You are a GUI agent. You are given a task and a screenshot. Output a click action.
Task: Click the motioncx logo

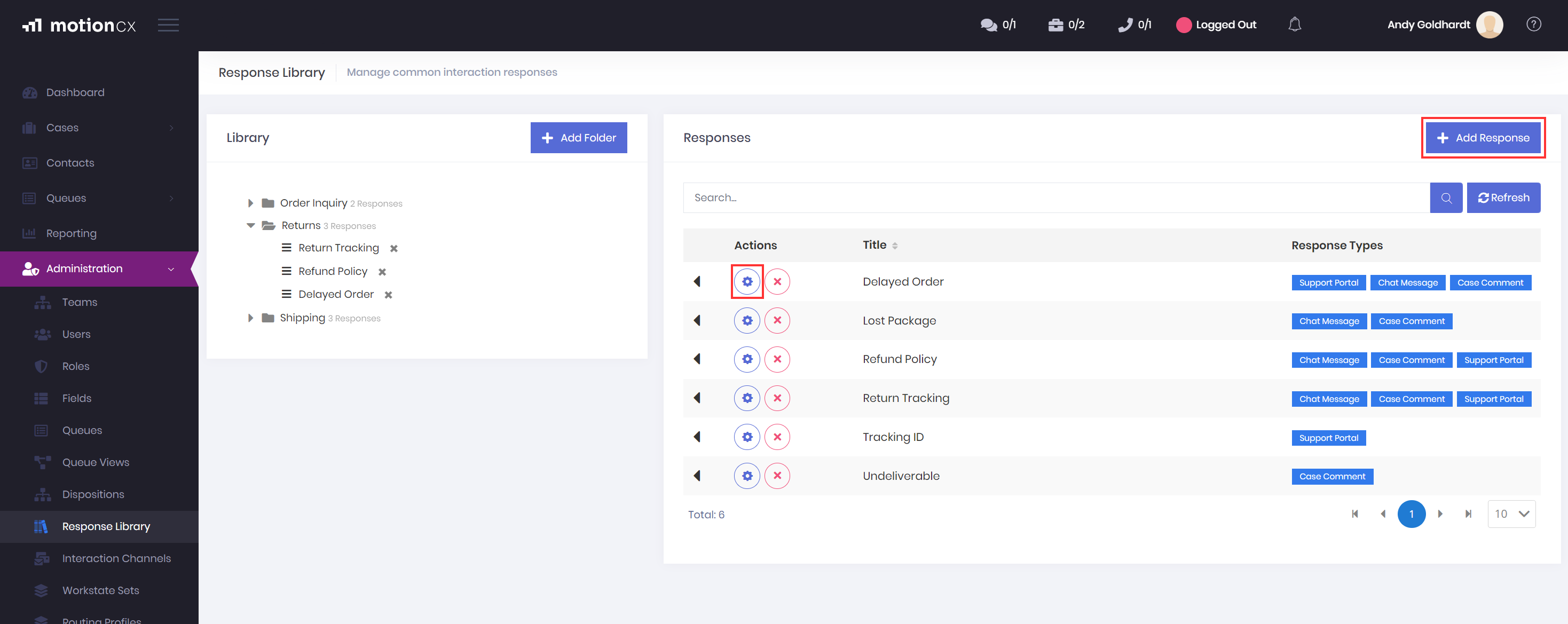click(x=79, y=25)
